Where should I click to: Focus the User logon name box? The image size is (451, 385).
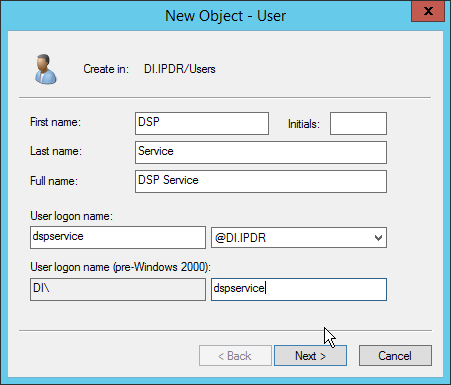coord(118,237)
